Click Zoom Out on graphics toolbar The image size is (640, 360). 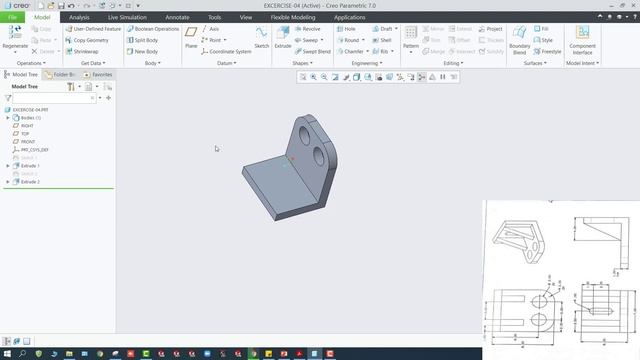324,77
